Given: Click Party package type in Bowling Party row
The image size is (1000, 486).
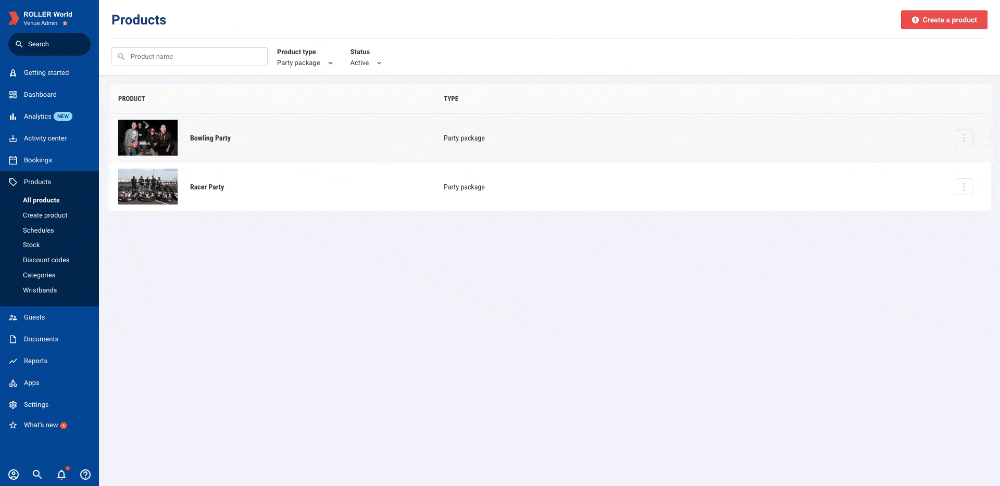Looking at the screenshot, I should click(464, 138).
